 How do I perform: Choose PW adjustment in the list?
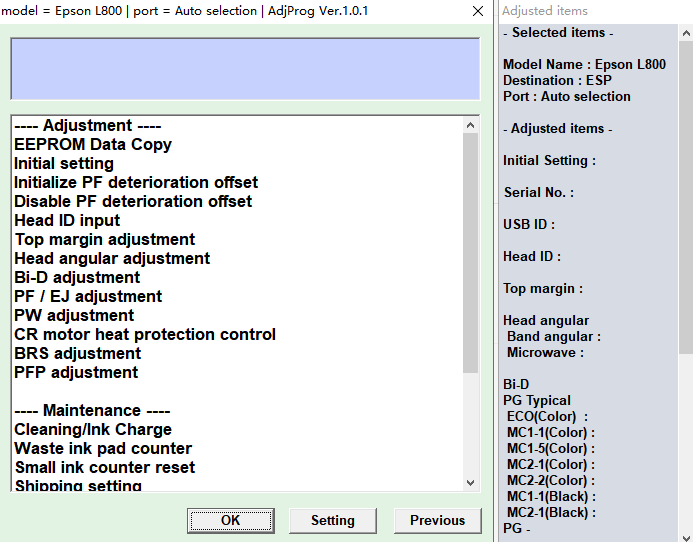tap(74, 316)
